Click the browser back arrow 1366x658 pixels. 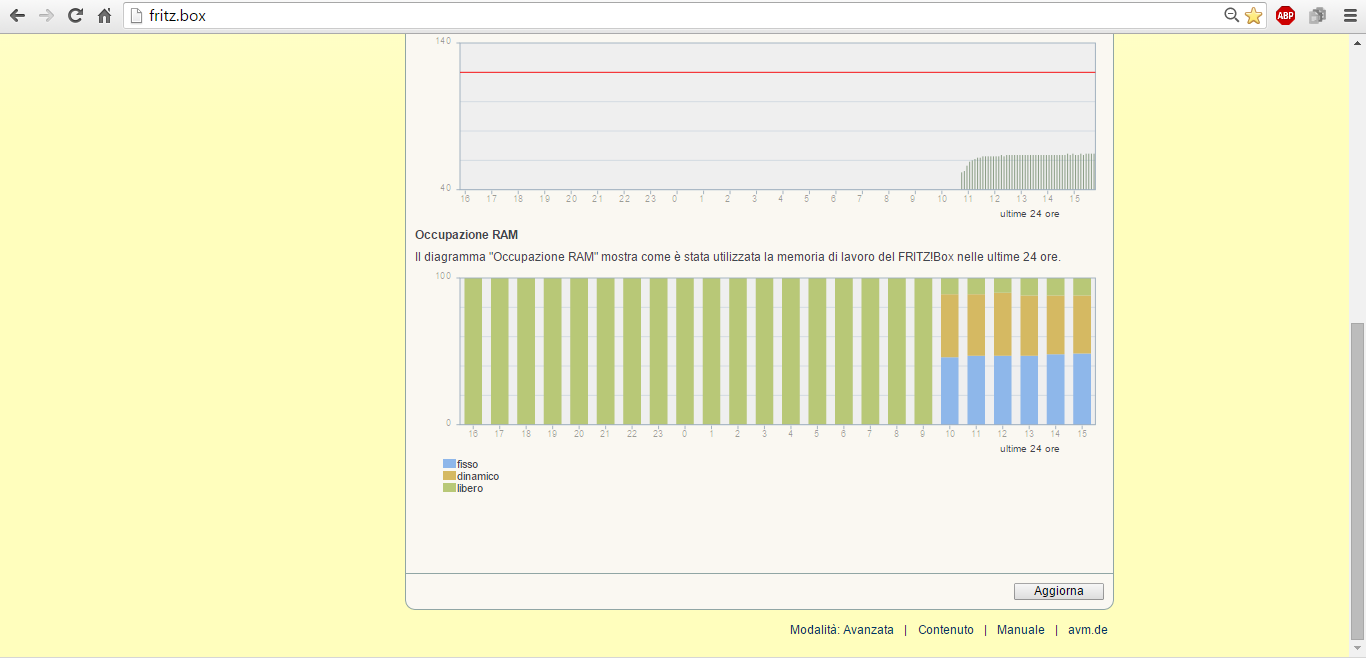17,16
